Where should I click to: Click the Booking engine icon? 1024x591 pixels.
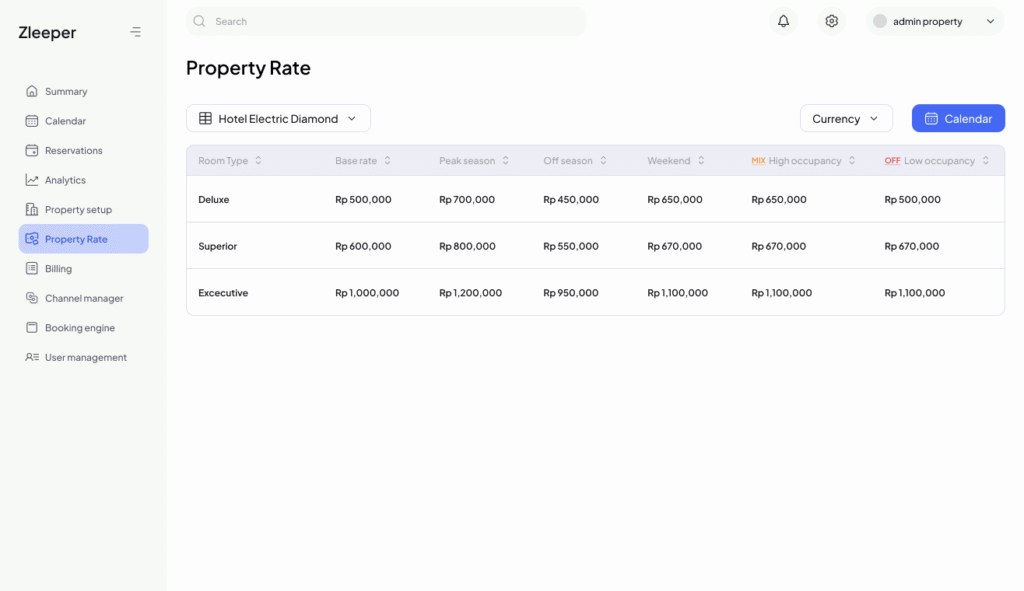[x=32, y=328]
